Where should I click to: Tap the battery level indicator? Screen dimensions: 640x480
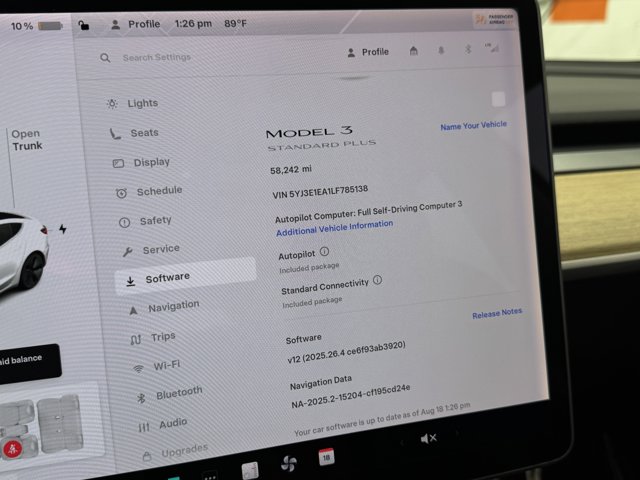click(37, 26)
